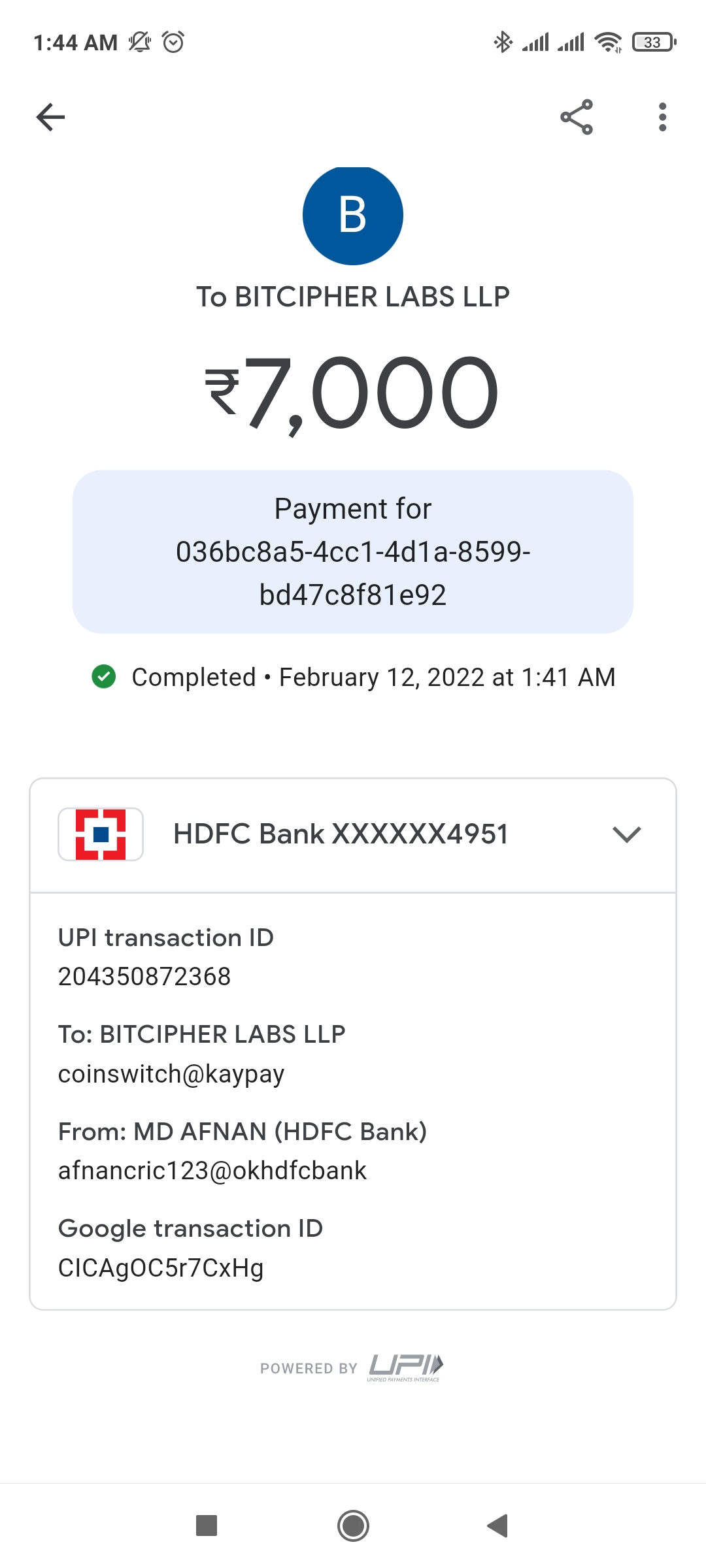Tap the back arrow icon
Screen dimensions: 706x1568
(50, 118)
